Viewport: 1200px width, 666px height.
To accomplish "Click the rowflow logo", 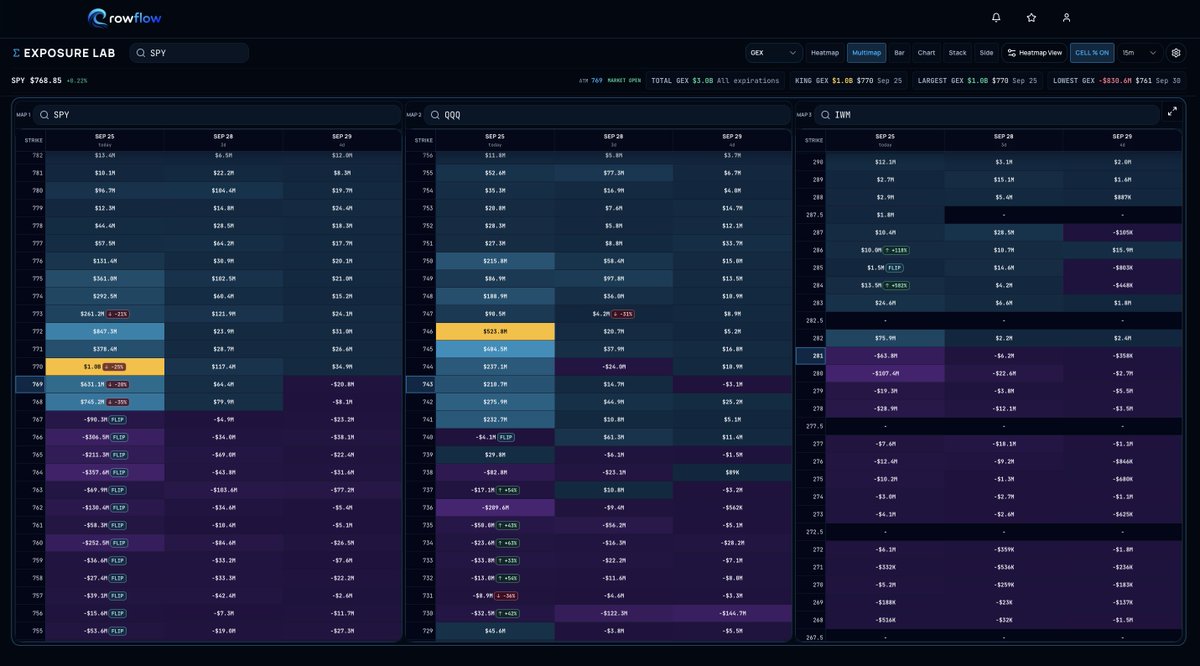I will [124, 17].
